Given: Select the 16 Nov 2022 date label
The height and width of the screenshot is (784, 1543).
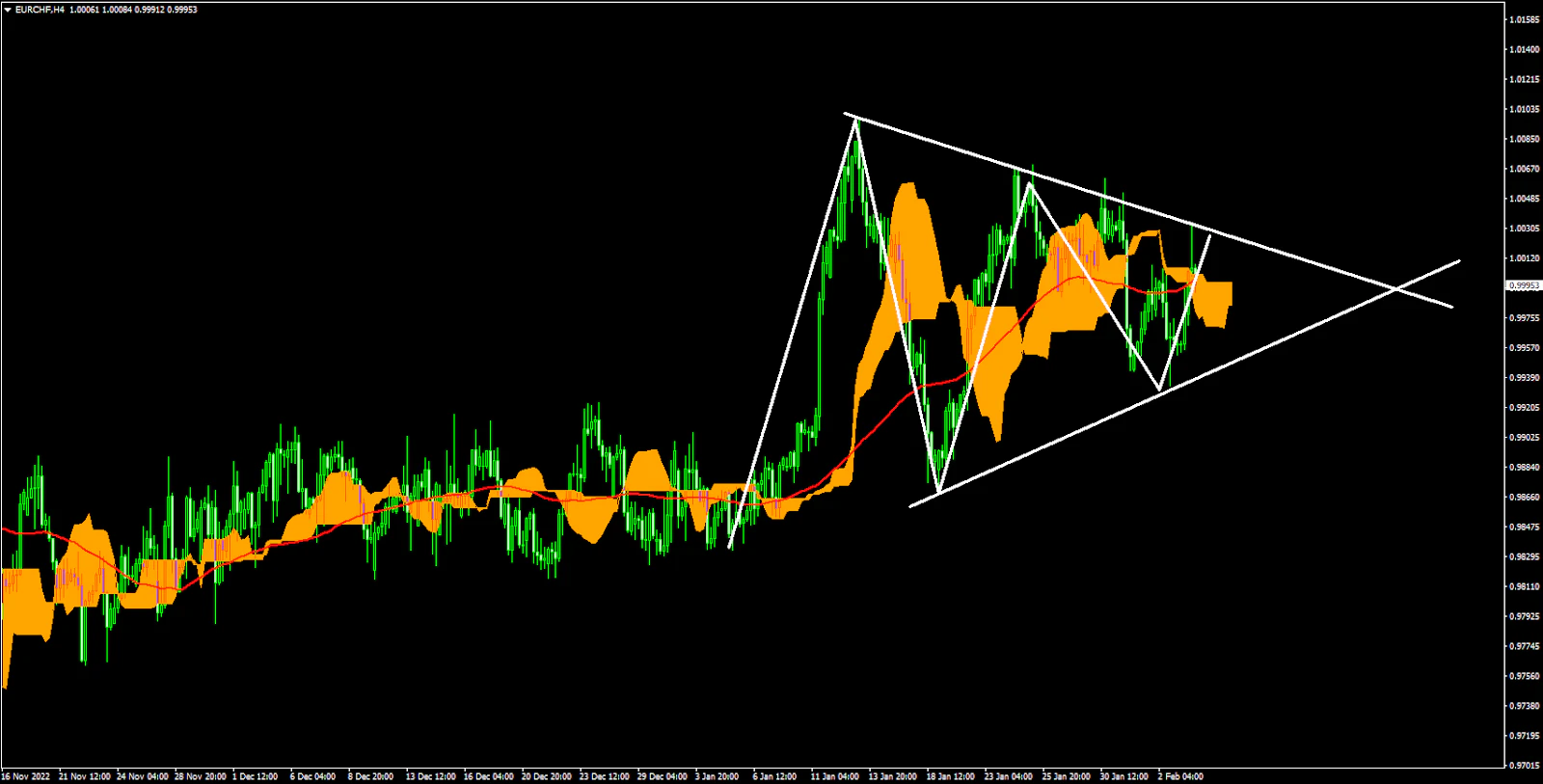Looking at the screenshot, I should click(26, 776).
